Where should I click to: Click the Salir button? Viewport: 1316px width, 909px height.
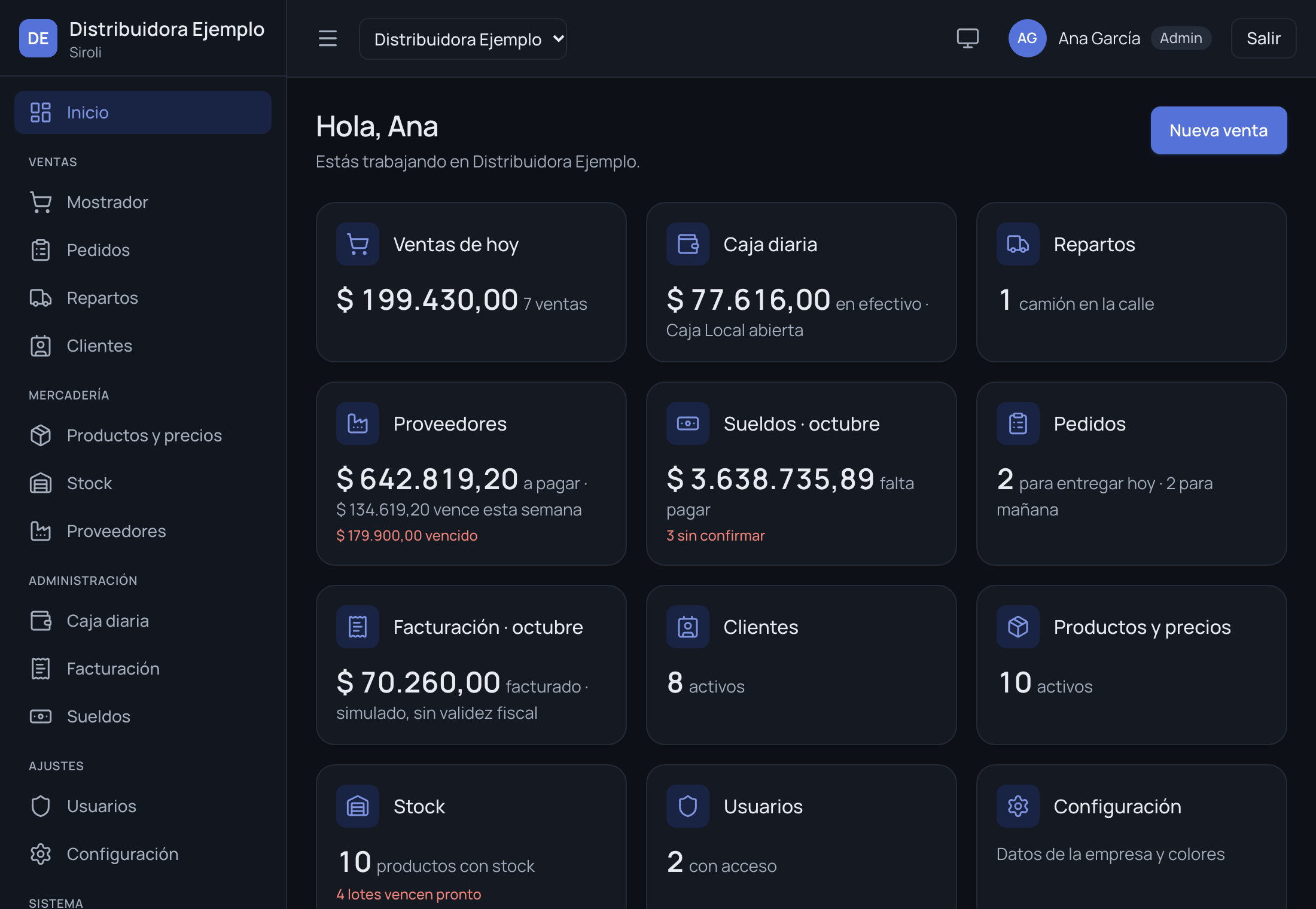point(1263,38)
